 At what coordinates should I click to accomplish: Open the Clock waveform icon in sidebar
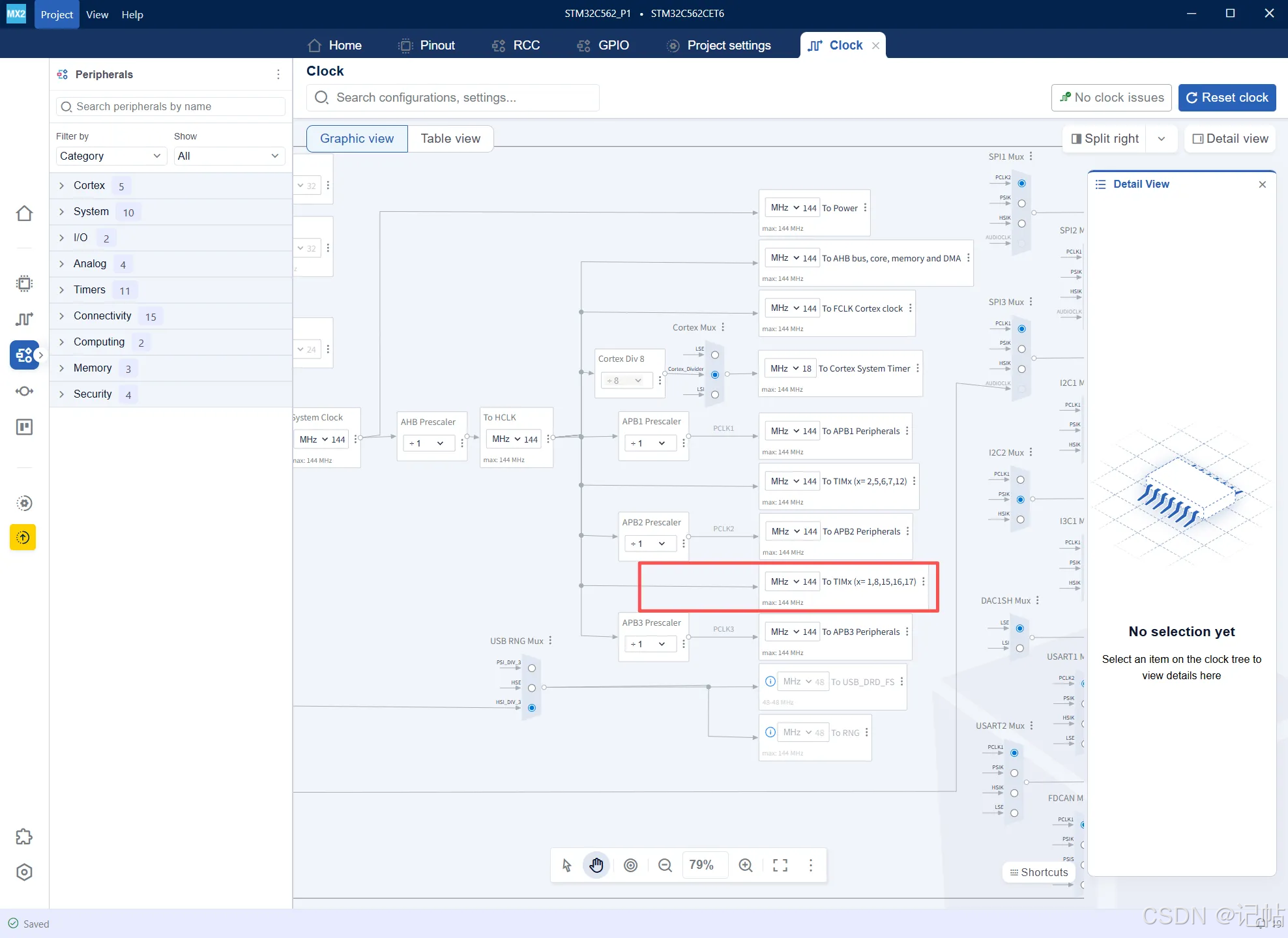tap(24, 319)
